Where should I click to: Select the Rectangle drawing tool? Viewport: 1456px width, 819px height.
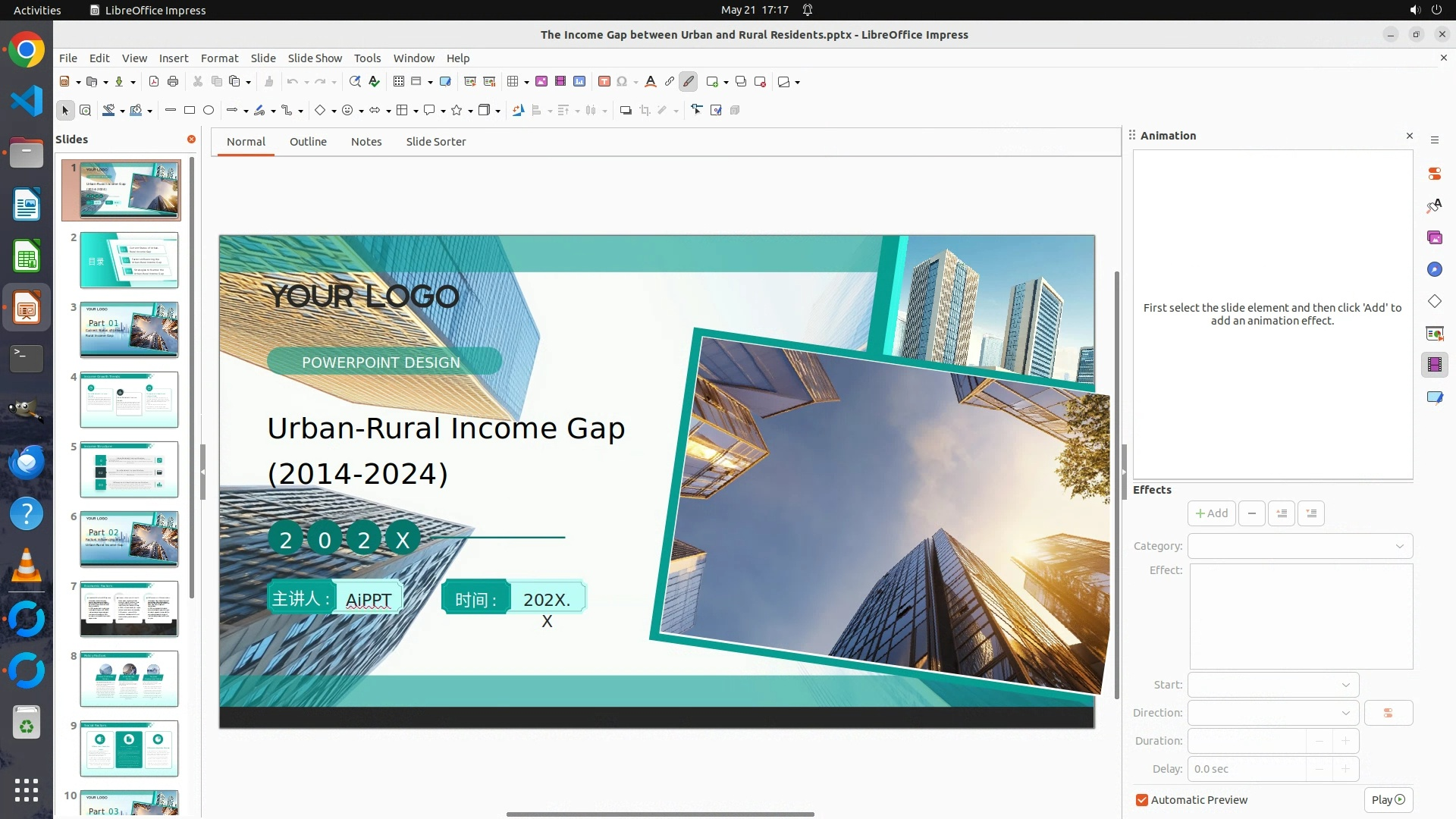click(x=190, y=111)
